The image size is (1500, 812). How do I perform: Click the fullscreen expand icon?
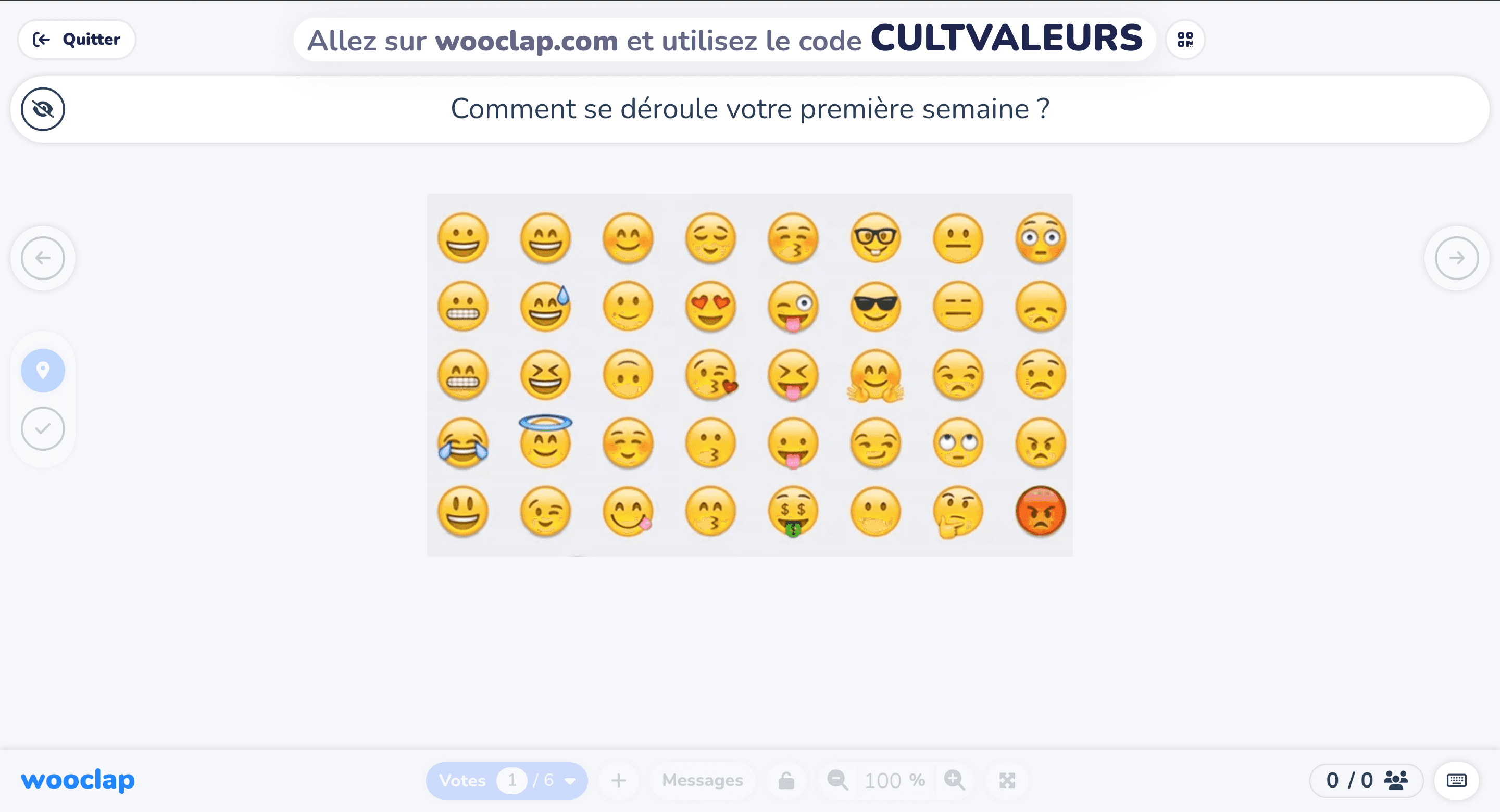[1008, 780]
